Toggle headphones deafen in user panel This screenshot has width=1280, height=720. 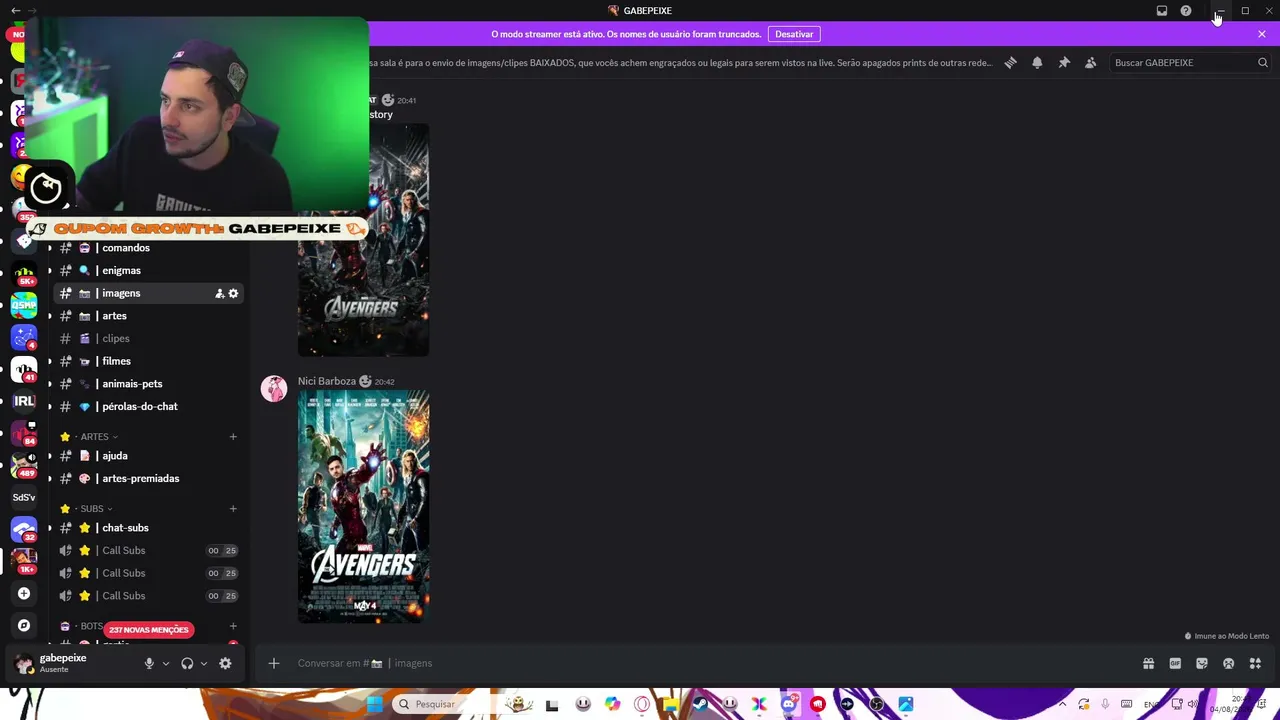187,663
